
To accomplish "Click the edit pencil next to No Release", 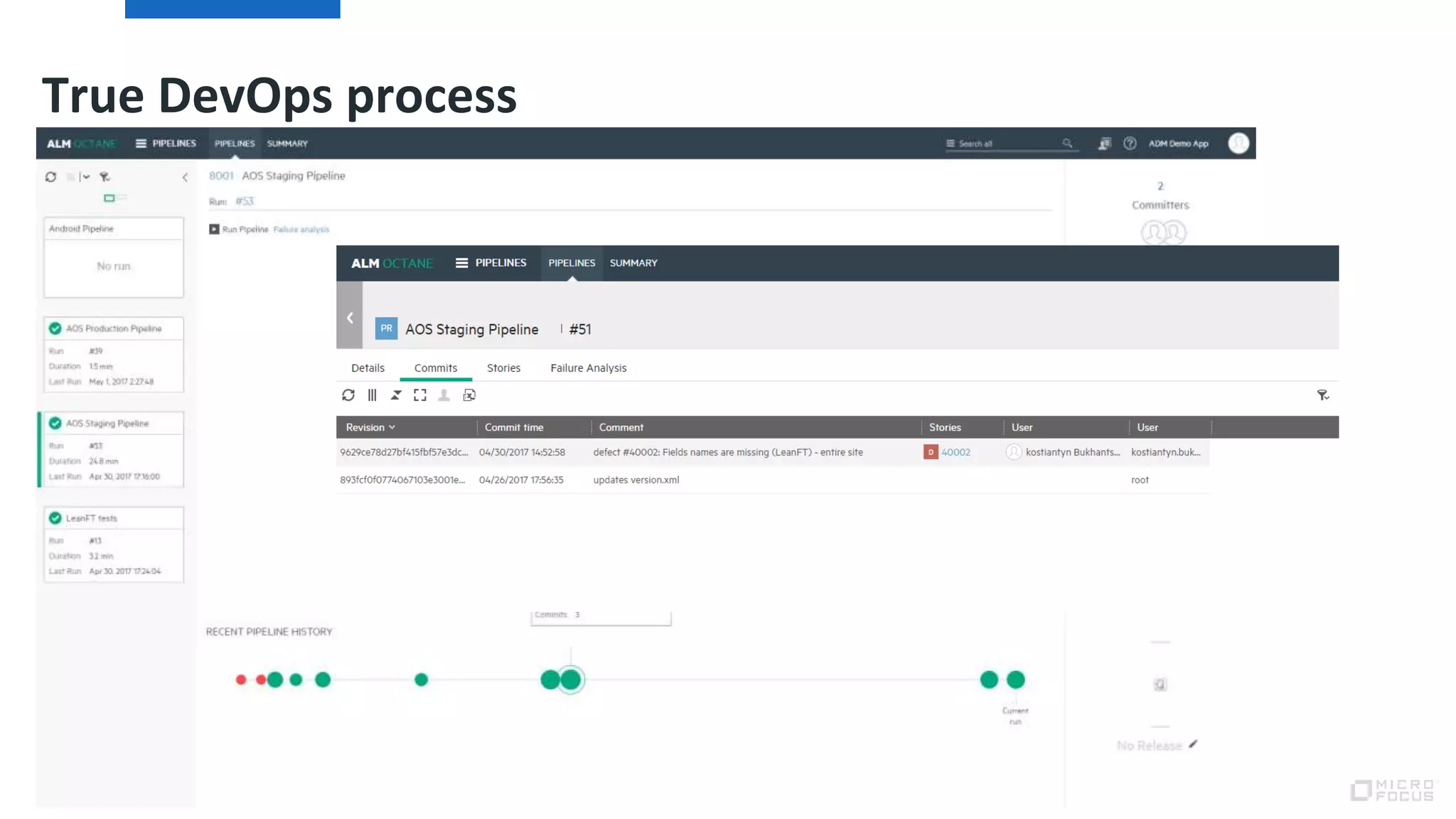I will coord(1193,744).
